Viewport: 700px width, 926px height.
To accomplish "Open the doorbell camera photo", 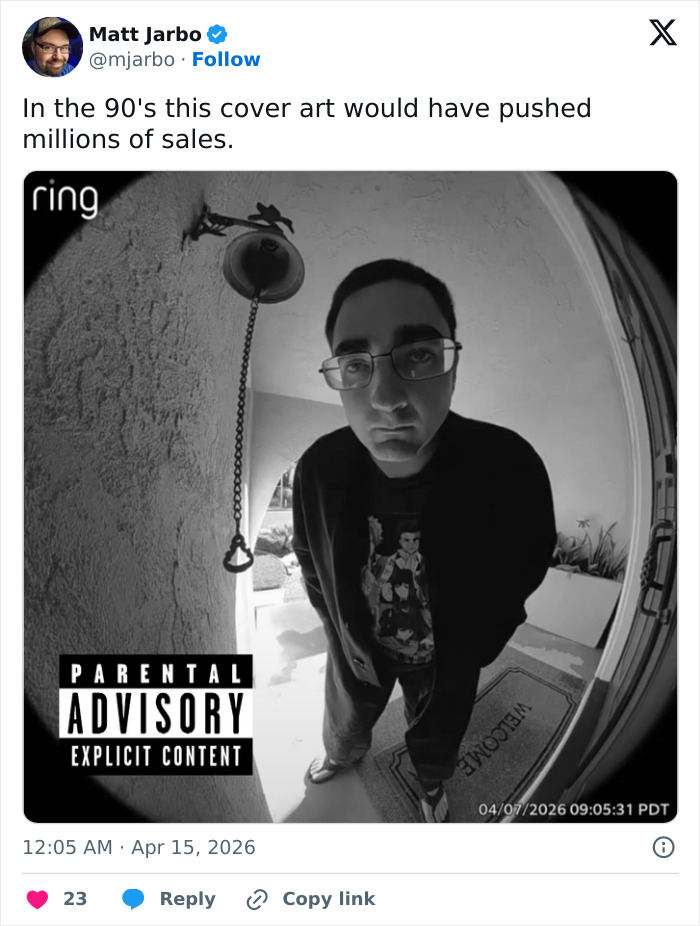I will pos(350,497).
